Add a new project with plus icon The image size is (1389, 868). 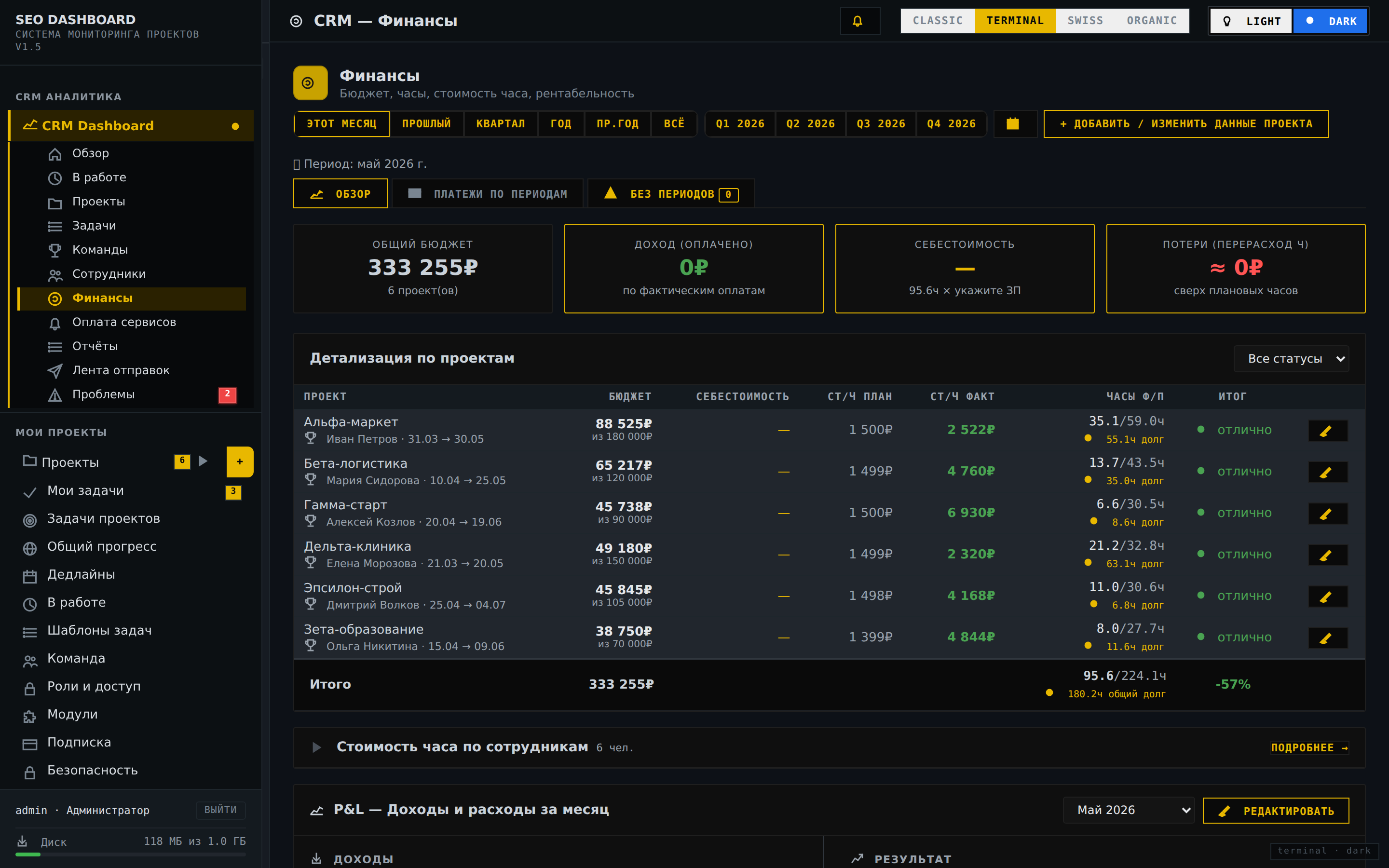[x=240, y=461]
